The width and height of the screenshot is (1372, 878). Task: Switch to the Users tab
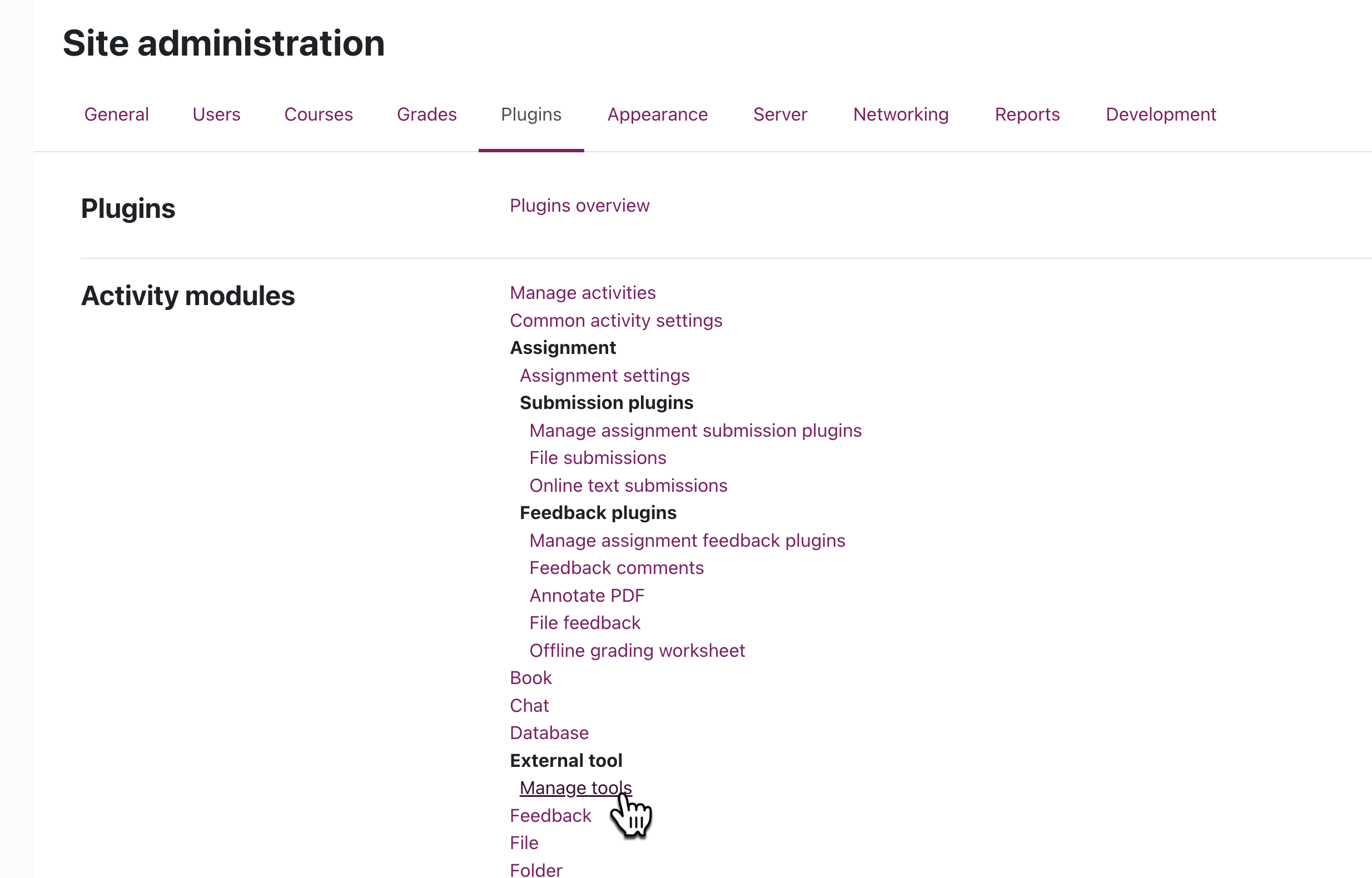(216, 114)
